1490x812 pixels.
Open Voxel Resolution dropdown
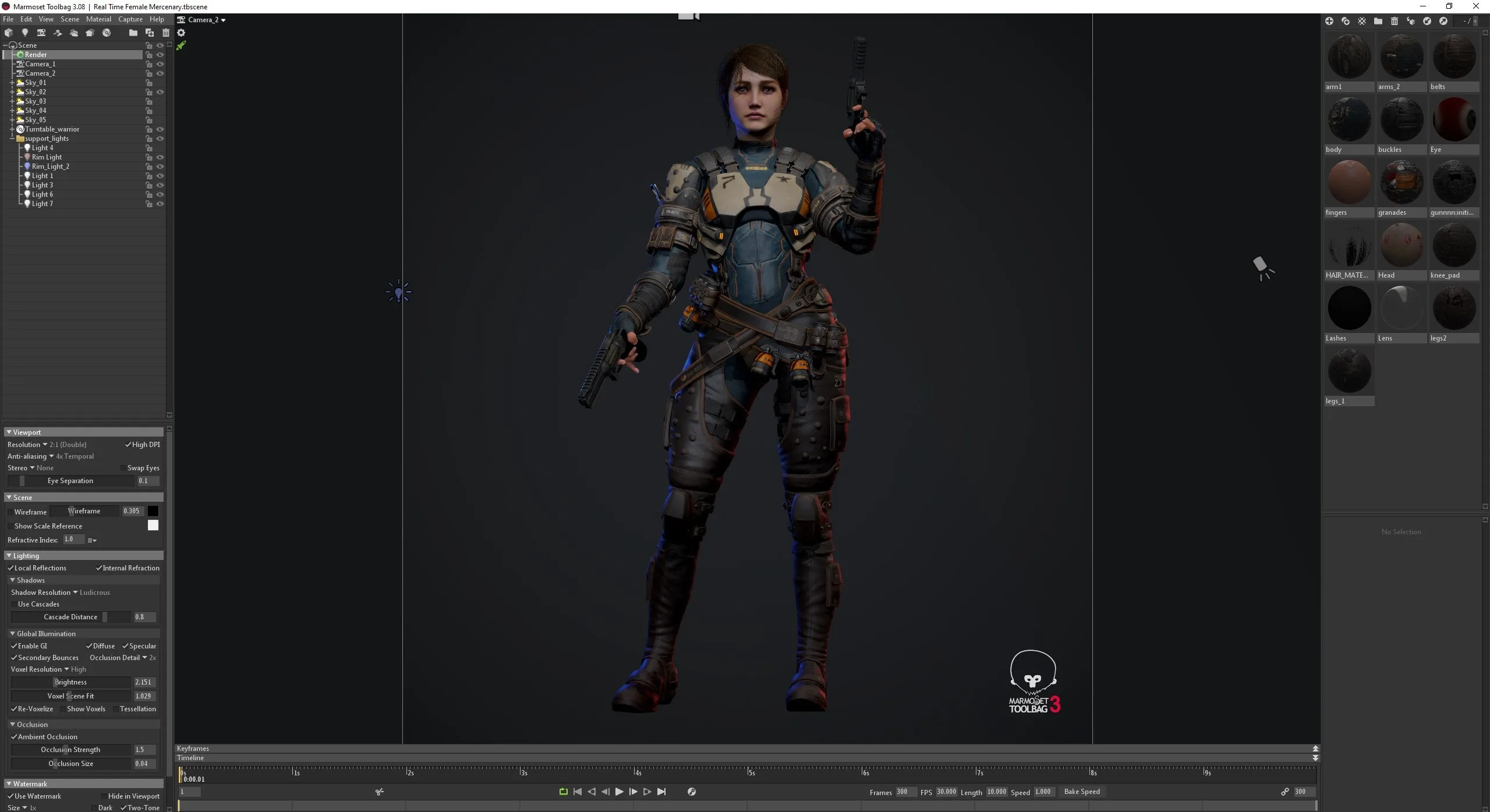coord(48,669)
